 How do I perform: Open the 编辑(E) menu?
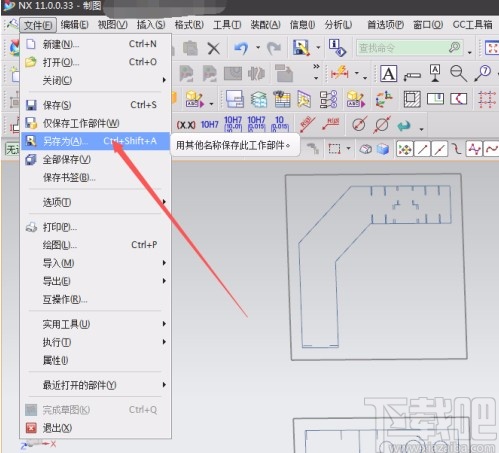tap(74, 25)
